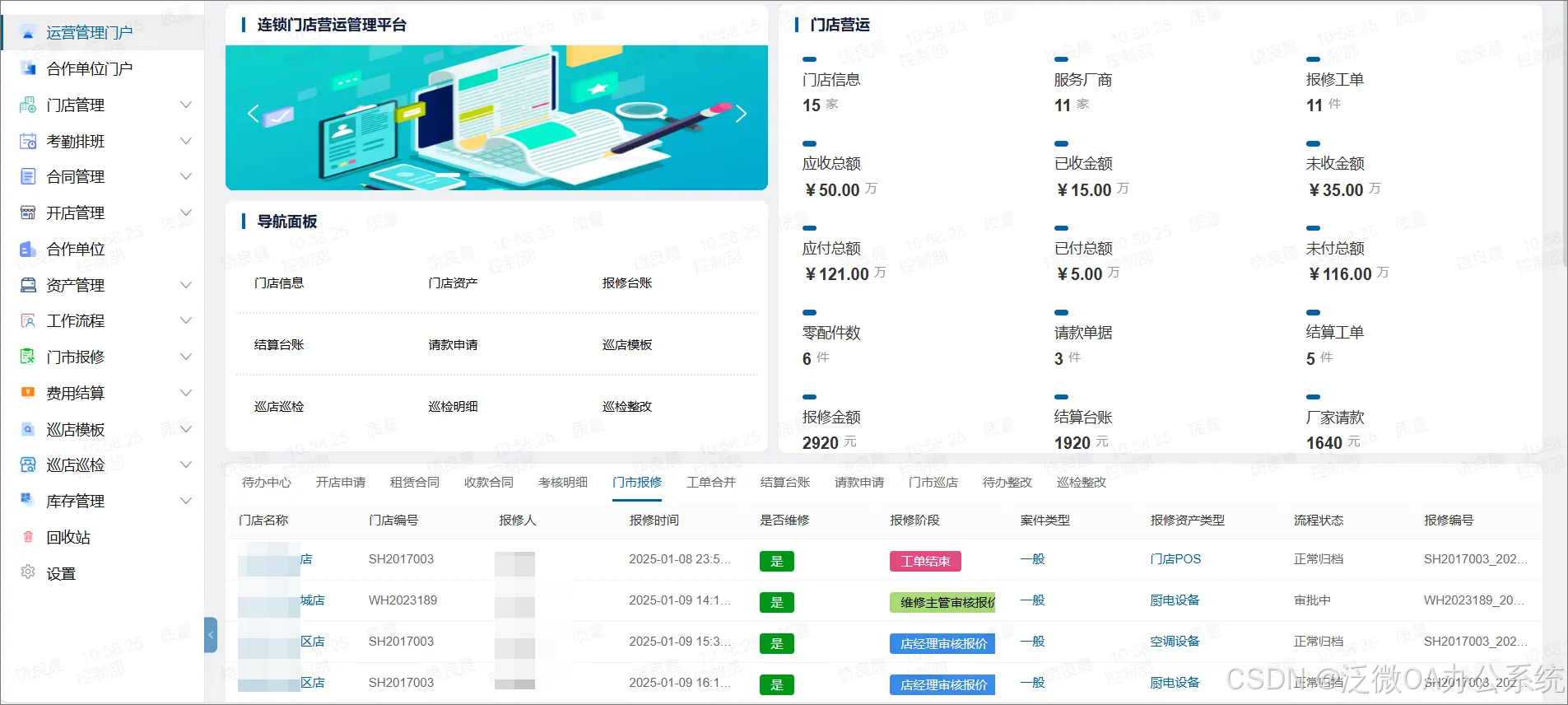Expand 开店管理 menu chevron
This screenshot has width=1568, height=705.
pyautogui.click(x=186, y=212)
